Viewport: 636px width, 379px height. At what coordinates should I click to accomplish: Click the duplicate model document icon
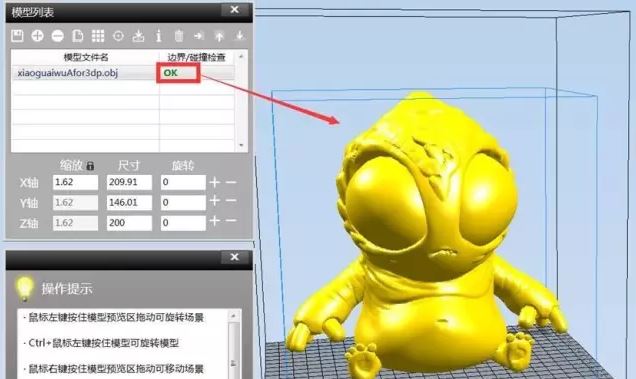(77, 36)
